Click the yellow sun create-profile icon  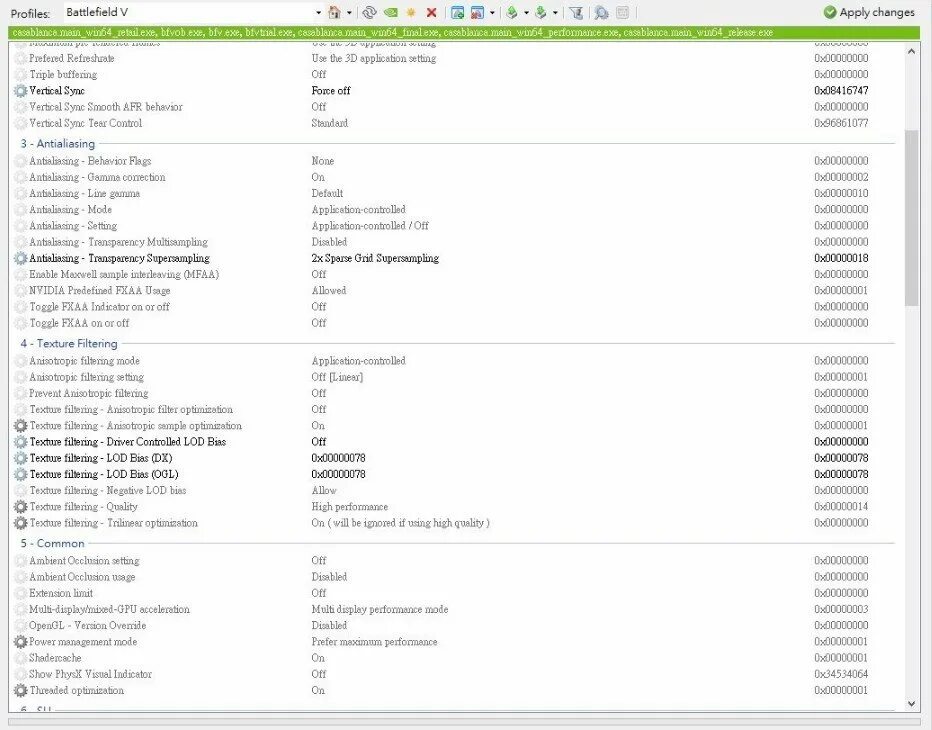coord(411,12)
